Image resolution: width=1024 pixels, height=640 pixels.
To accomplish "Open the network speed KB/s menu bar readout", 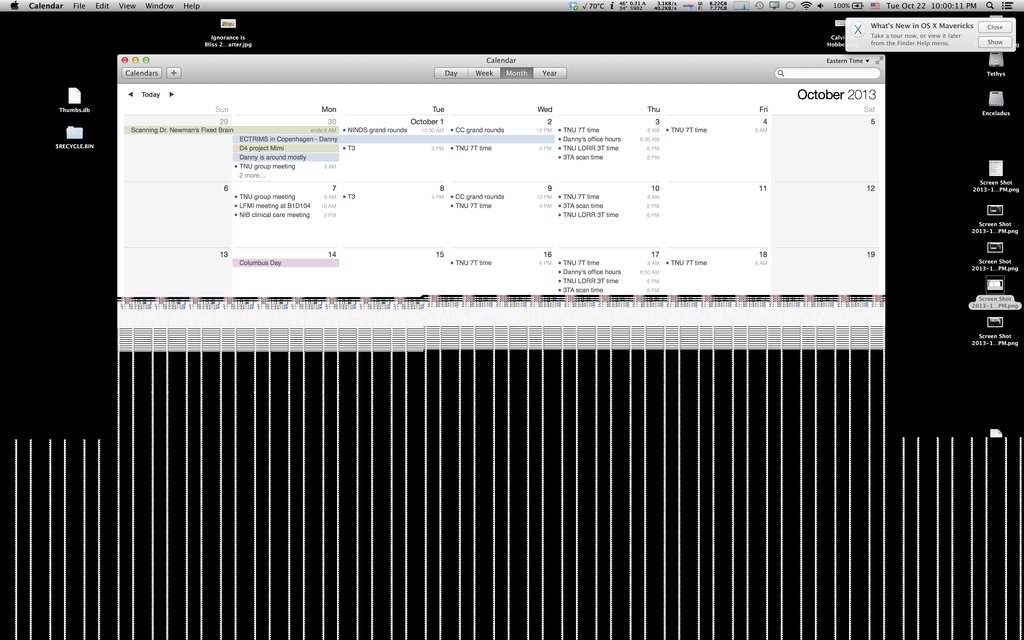I will pos(665,6).
